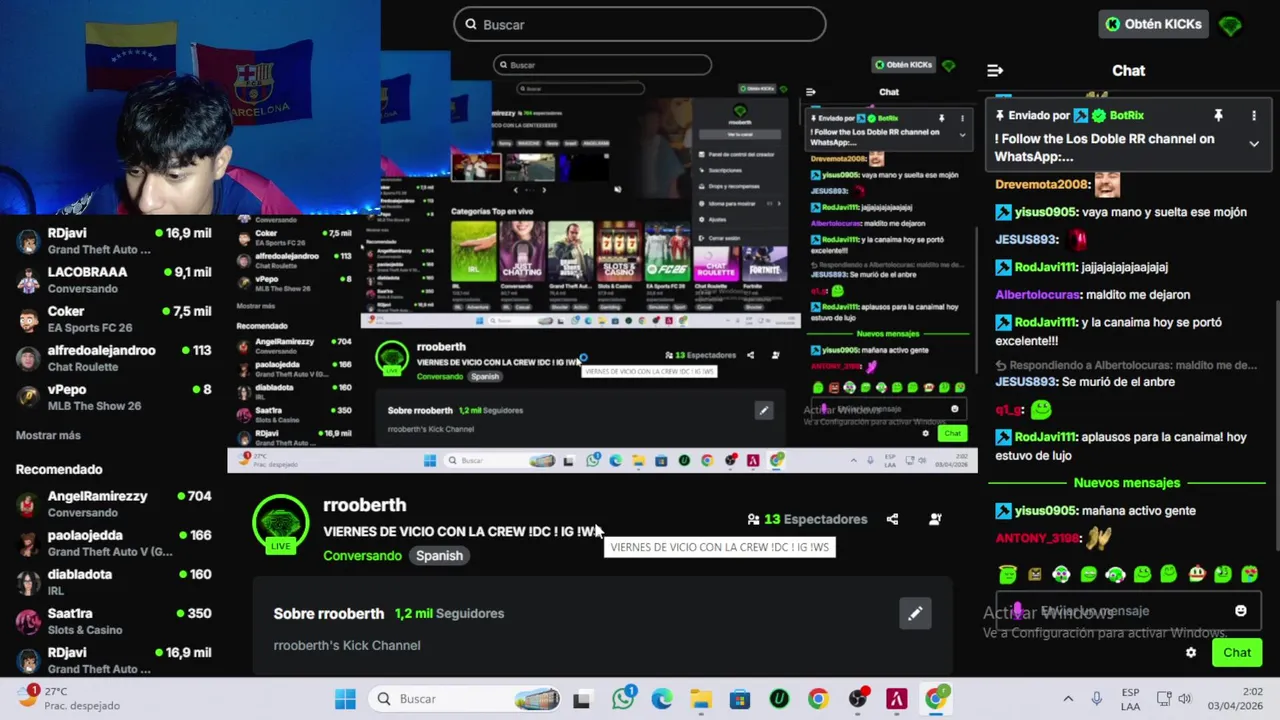This screenshot has height=720, width=1280.
Task: Open Microsoft Store from the taskbar
Action: [740, 699]
